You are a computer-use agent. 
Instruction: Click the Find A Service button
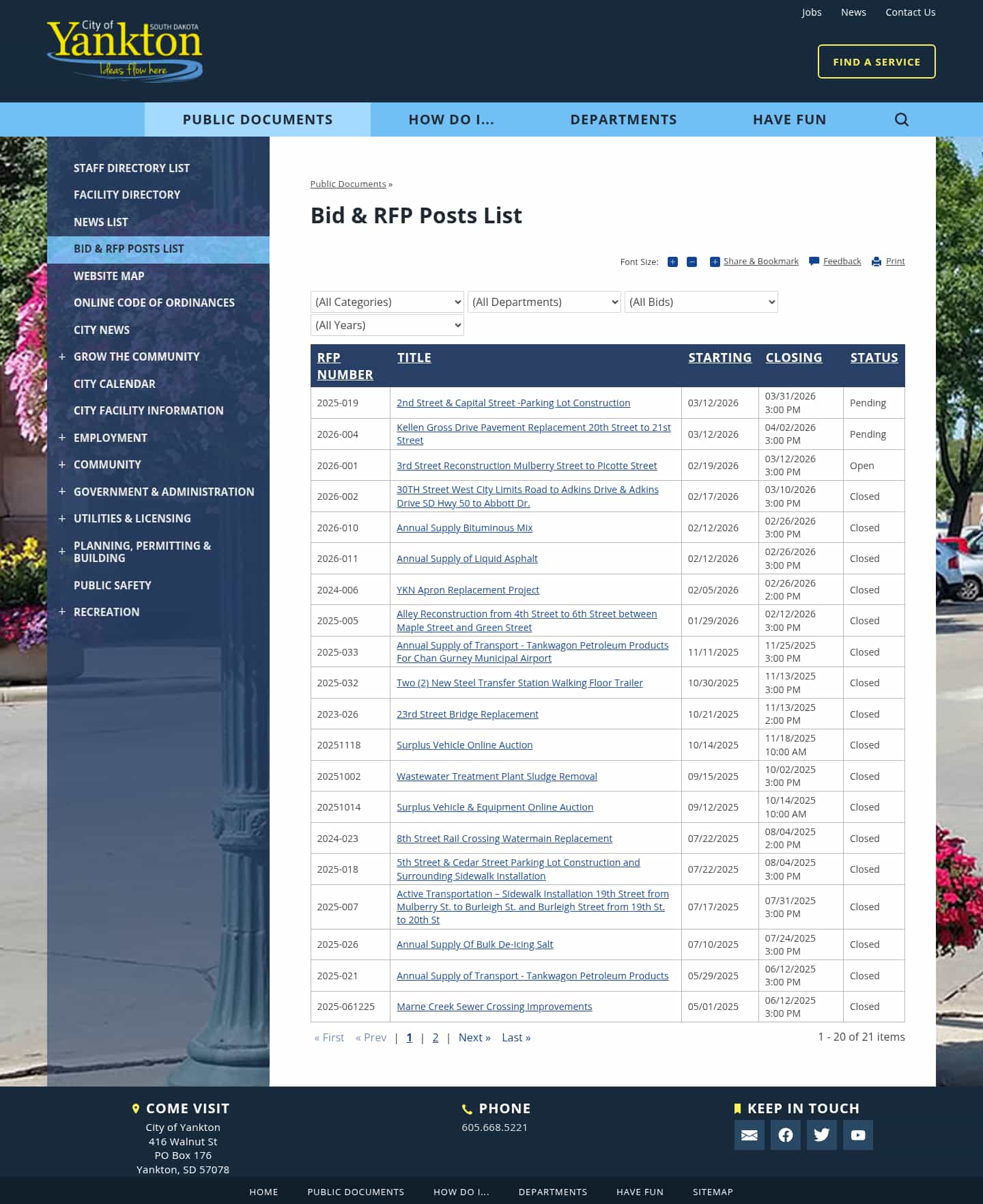(877, 61)
